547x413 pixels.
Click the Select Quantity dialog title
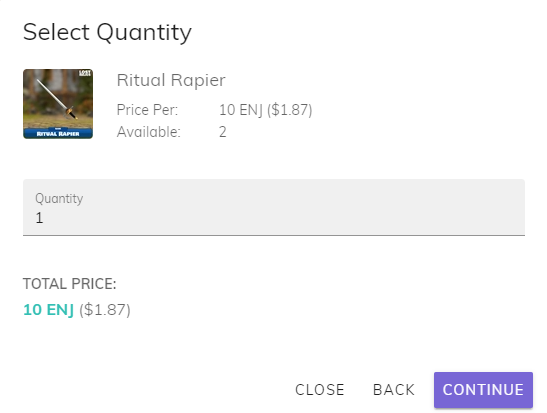coord(107,32)
